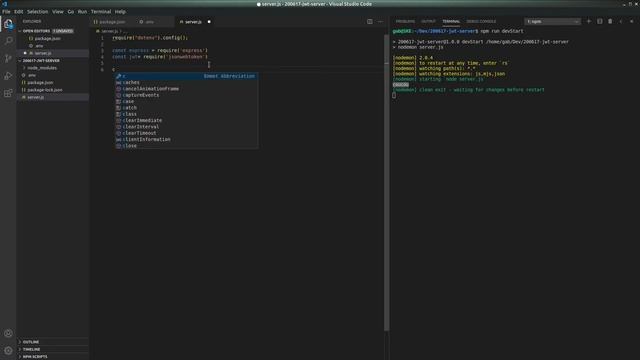This screenshot has height=360, width=640.
Task: Open the File menu
Action: tap(6, 12)
